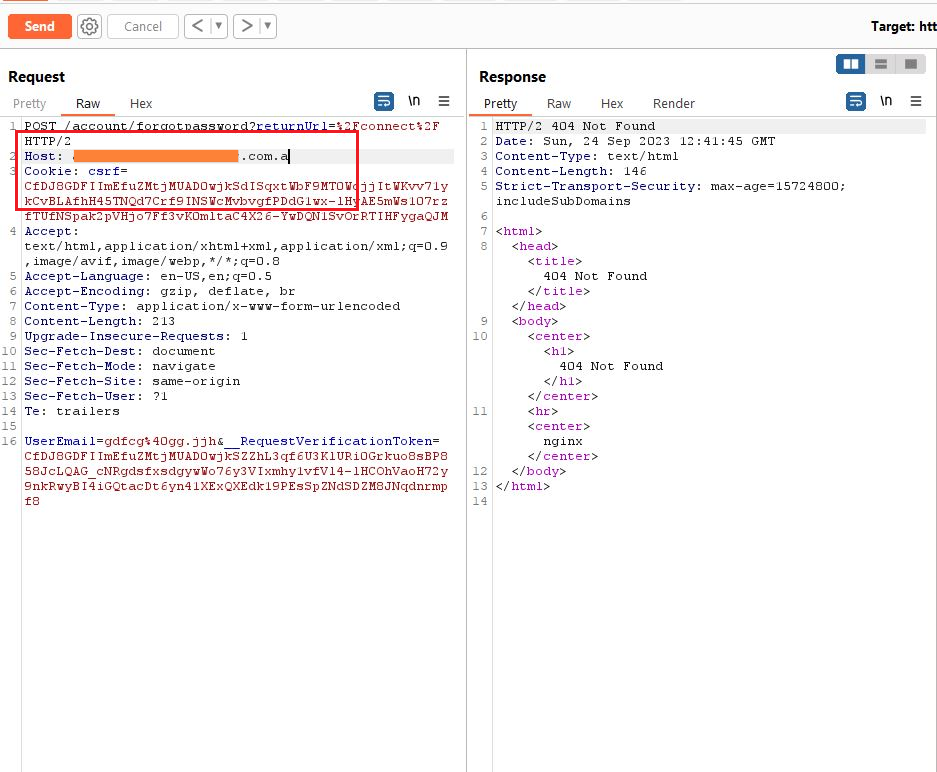Select the horizontal split layout icon

(879, 63)
